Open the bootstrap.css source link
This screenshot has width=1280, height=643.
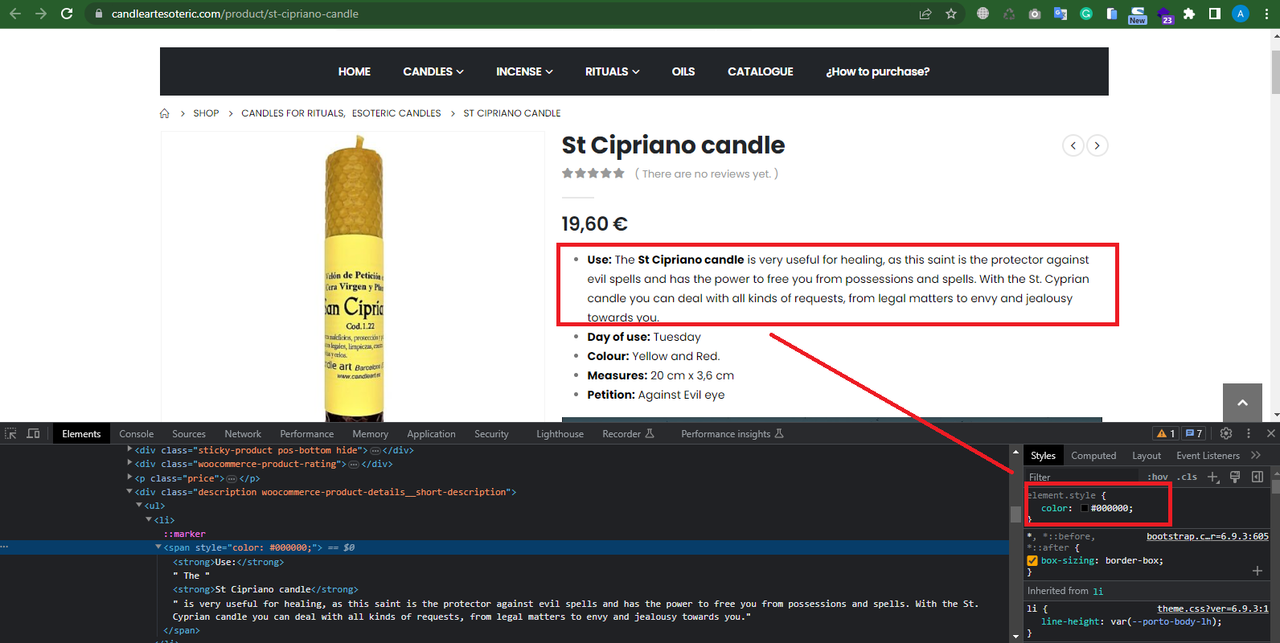click(1207, 536)
